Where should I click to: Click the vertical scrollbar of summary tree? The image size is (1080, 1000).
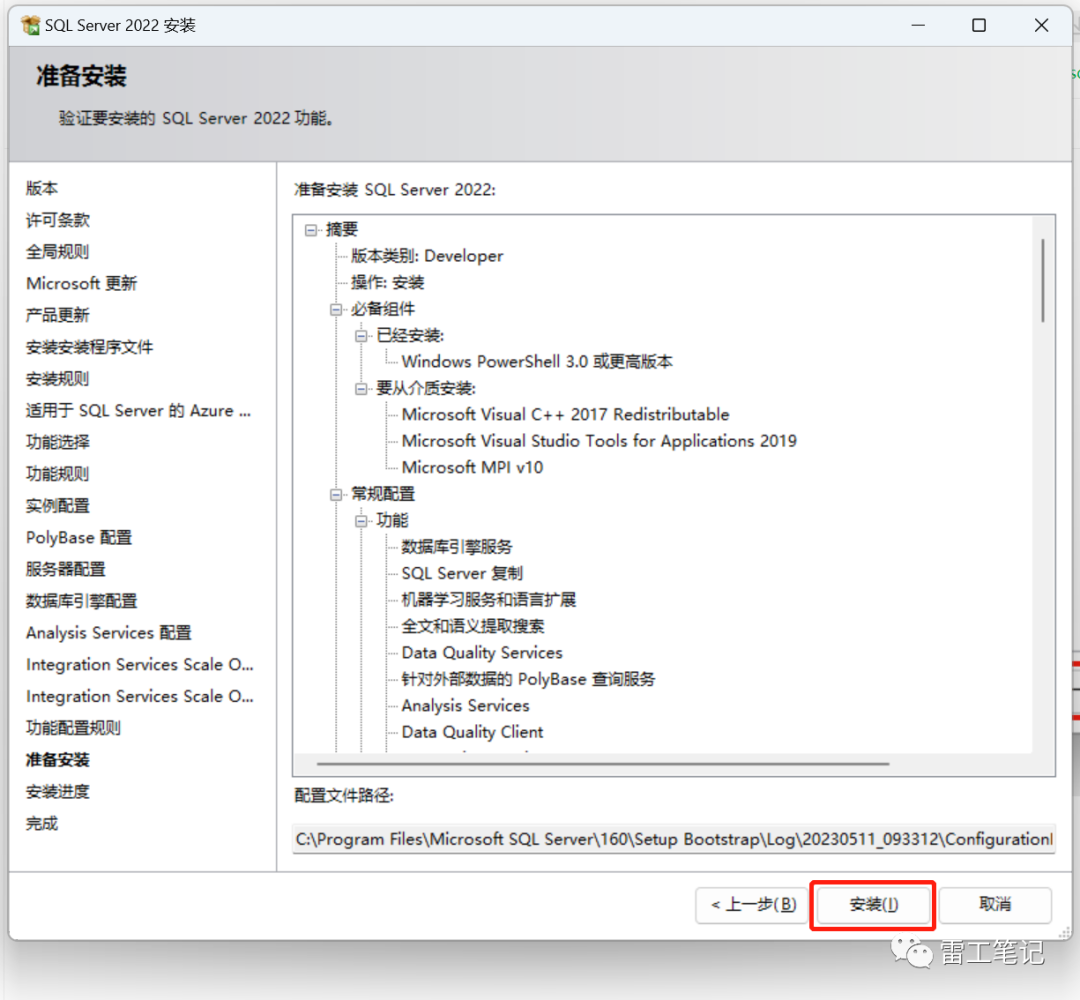click(x=1043, y=280)
